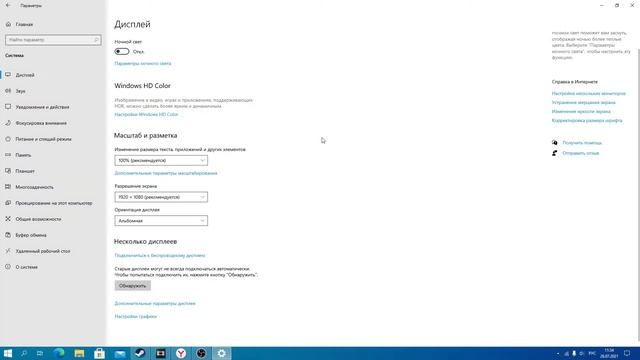640x360 pixels.
Task: Open Projecting to this PC (Проецирование) icon
Action: coord(8,203)
